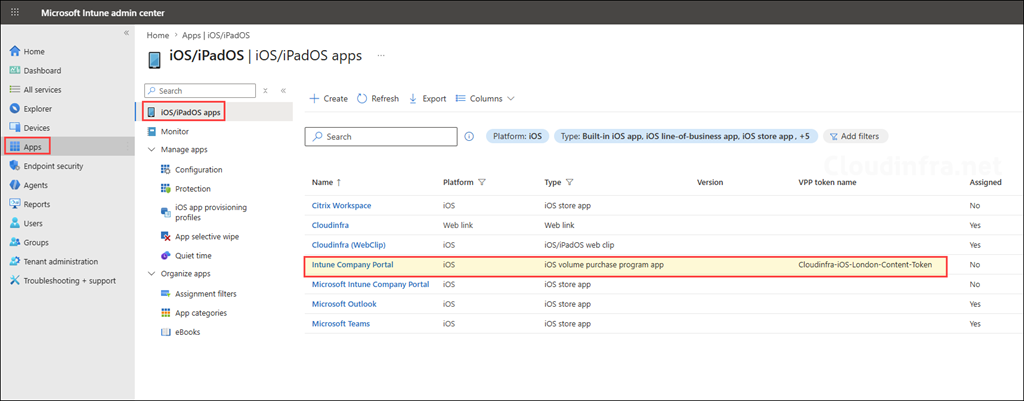Click the Add filters button
The width and height of the screenshot is (1024, 401).
point(855,136)
